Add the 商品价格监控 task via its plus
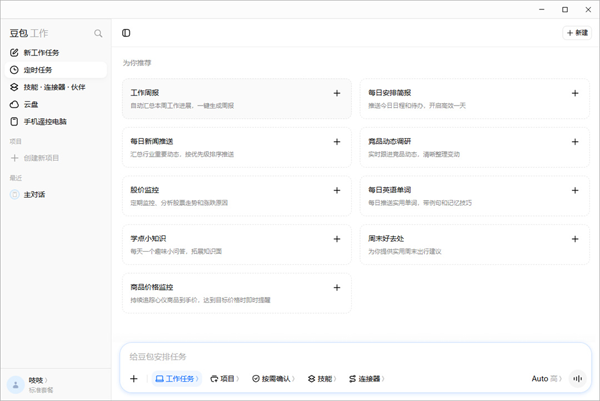 (337, 287)
